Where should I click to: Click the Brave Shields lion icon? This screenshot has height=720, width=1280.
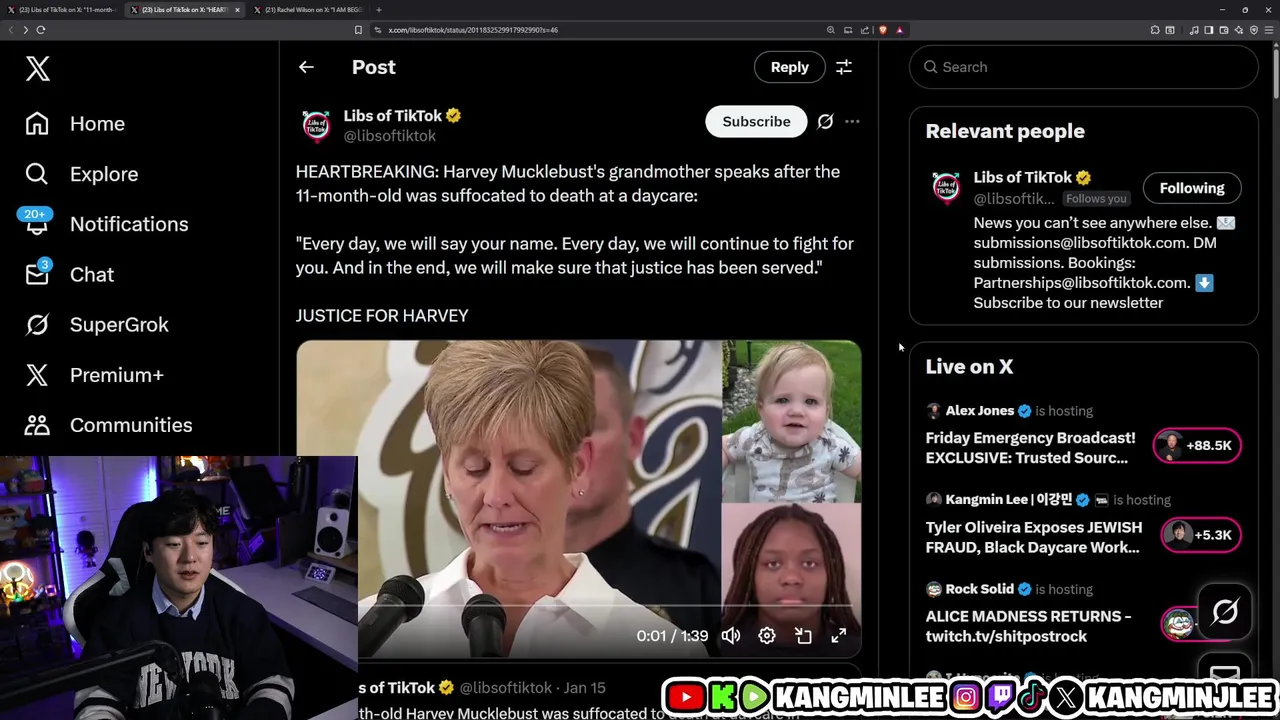(882, 30)
